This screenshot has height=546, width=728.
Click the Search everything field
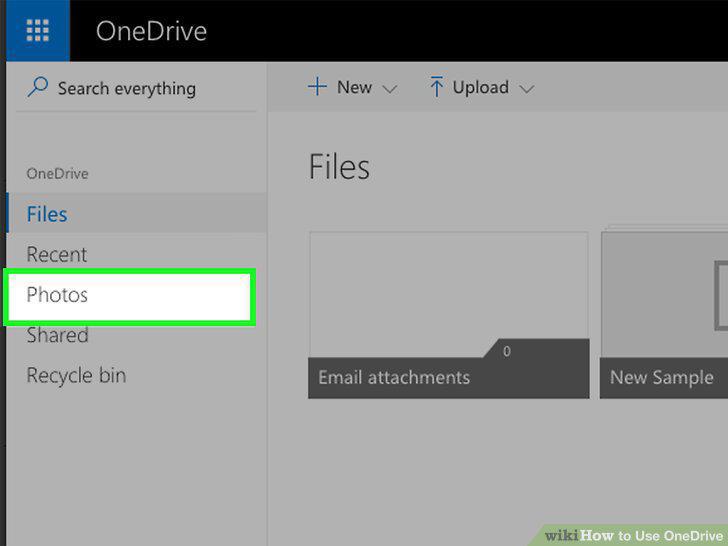(x=136, y=88)
